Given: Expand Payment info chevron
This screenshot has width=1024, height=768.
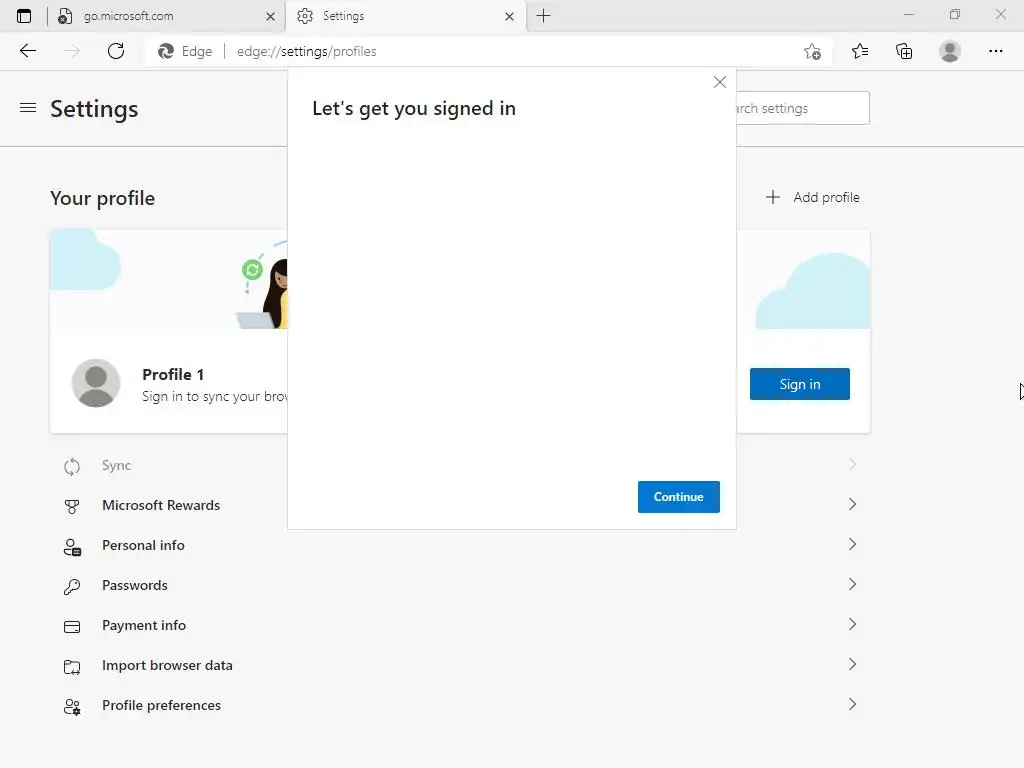Looking at the screenshot, I should coord(852,624).
